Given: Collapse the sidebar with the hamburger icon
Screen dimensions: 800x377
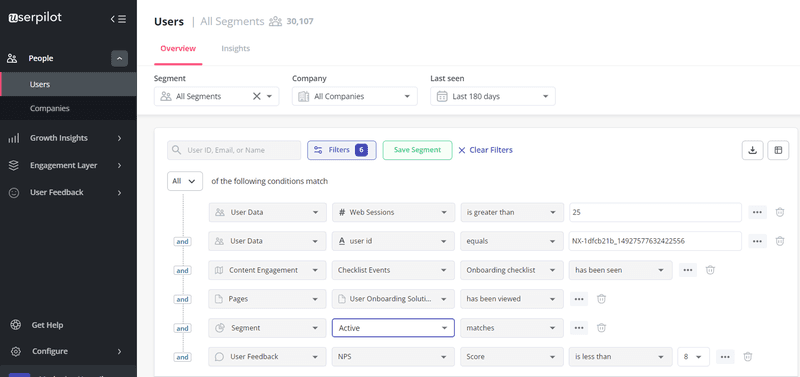Looking at the screenshot, I should pyautogui.click(x=118, y=19).
